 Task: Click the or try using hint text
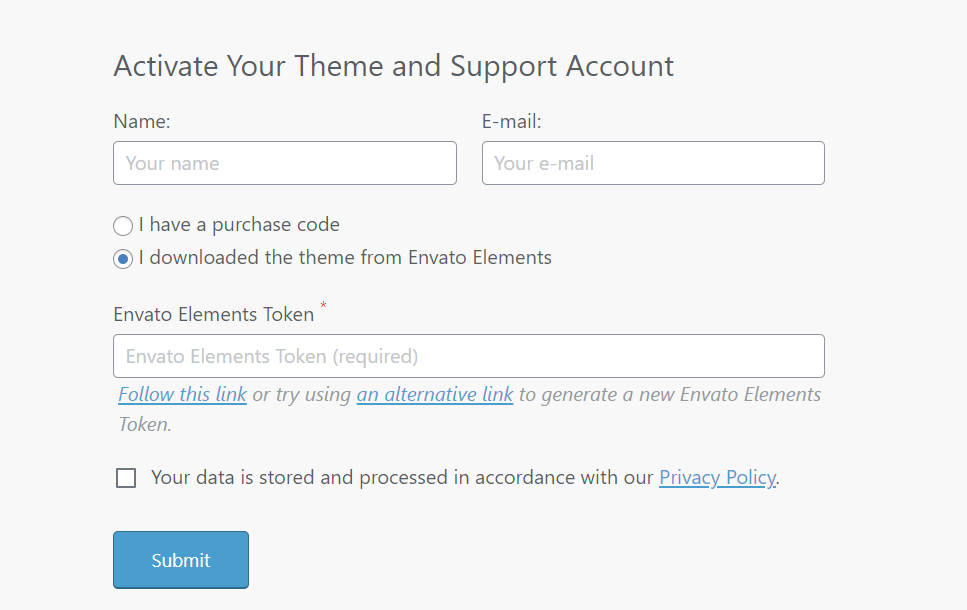pos(302,395)
